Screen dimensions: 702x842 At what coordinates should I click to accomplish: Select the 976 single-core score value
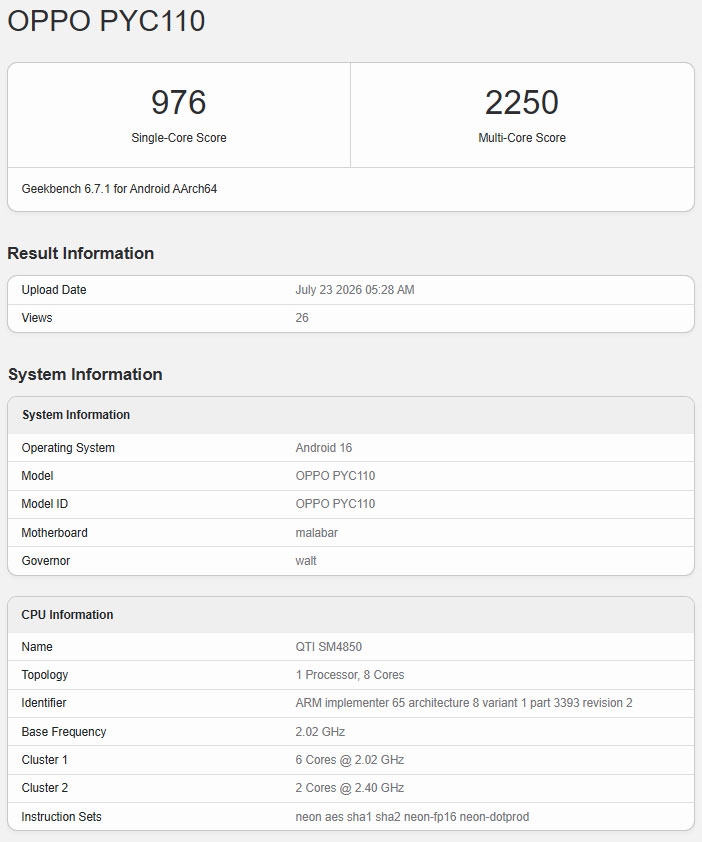pos(178,102)
